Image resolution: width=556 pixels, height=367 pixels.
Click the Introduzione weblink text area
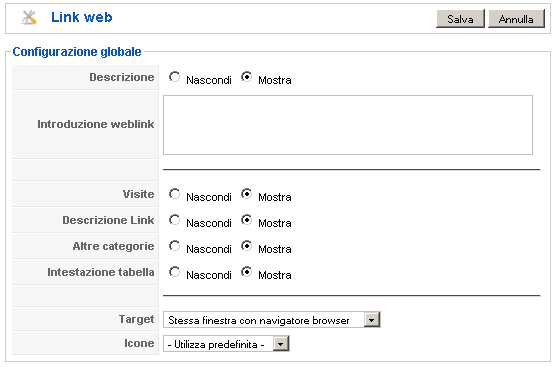point(348,125)
